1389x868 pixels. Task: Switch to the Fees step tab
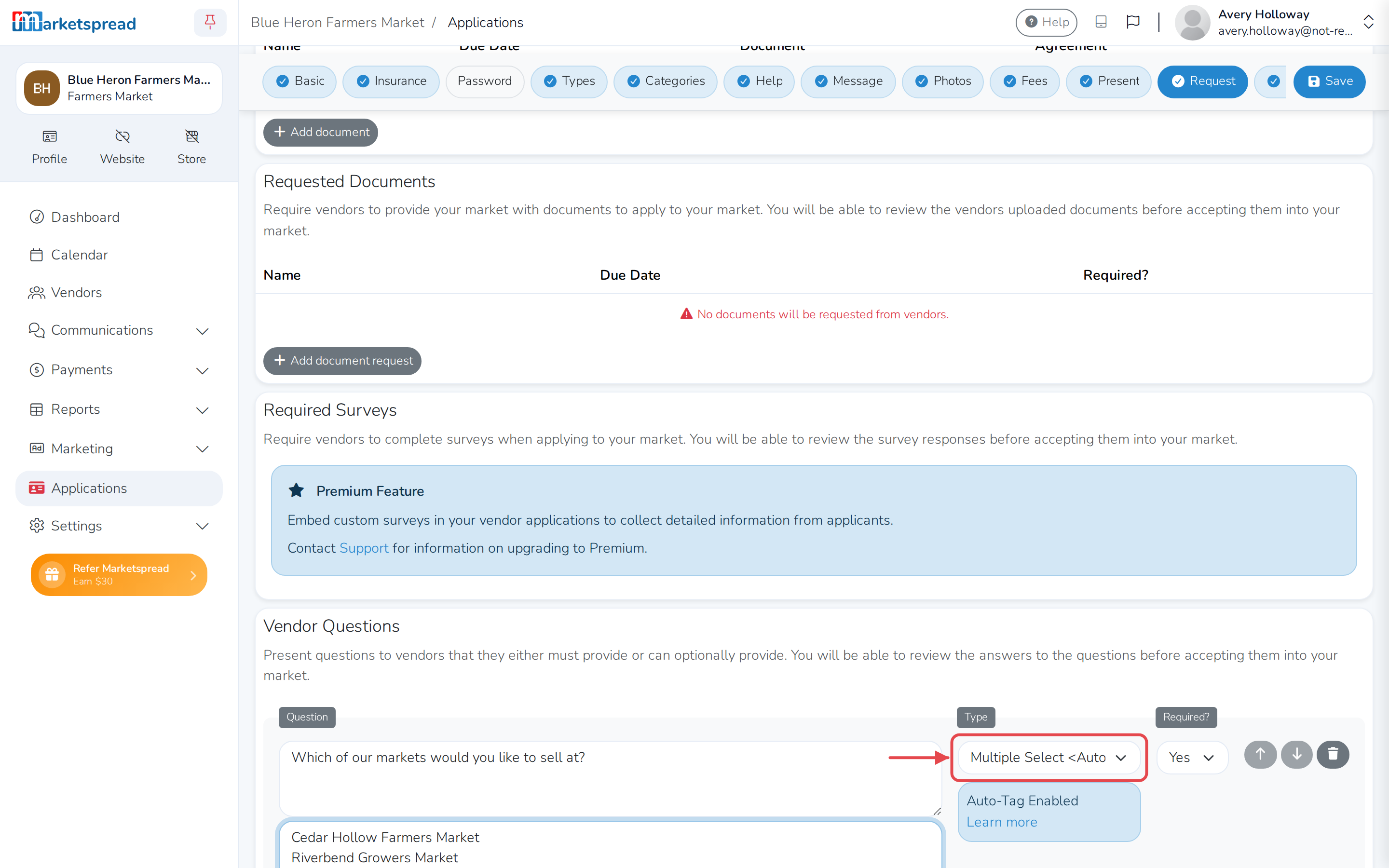pos(1024,81)
